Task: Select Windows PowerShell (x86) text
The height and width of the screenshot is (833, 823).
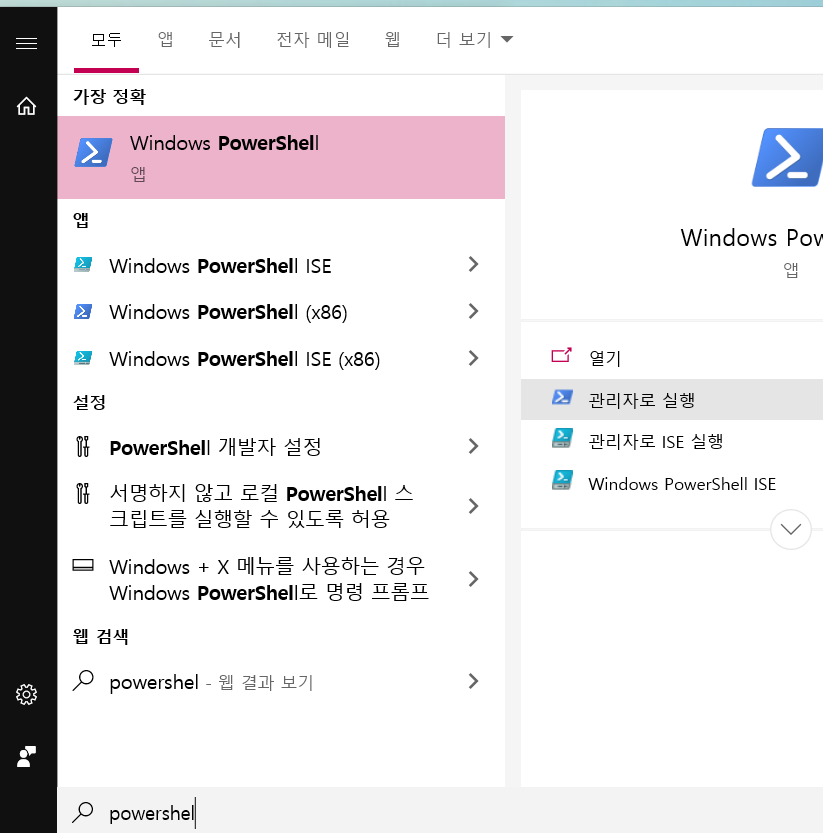Action: (228, 312)
